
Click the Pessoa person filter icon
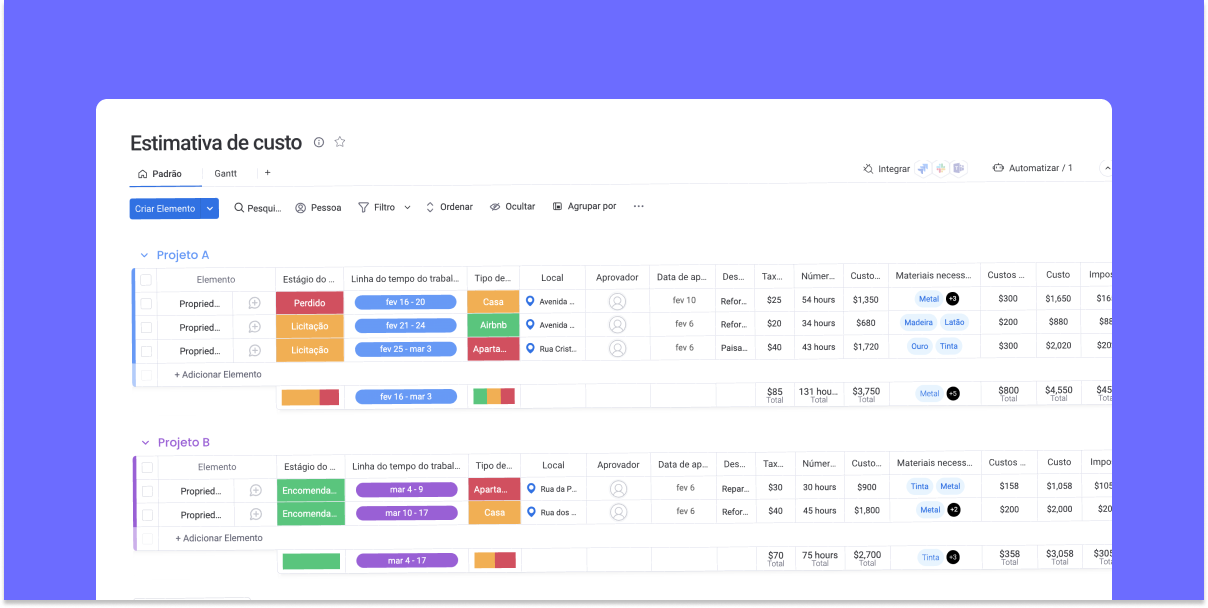(300, 208)
